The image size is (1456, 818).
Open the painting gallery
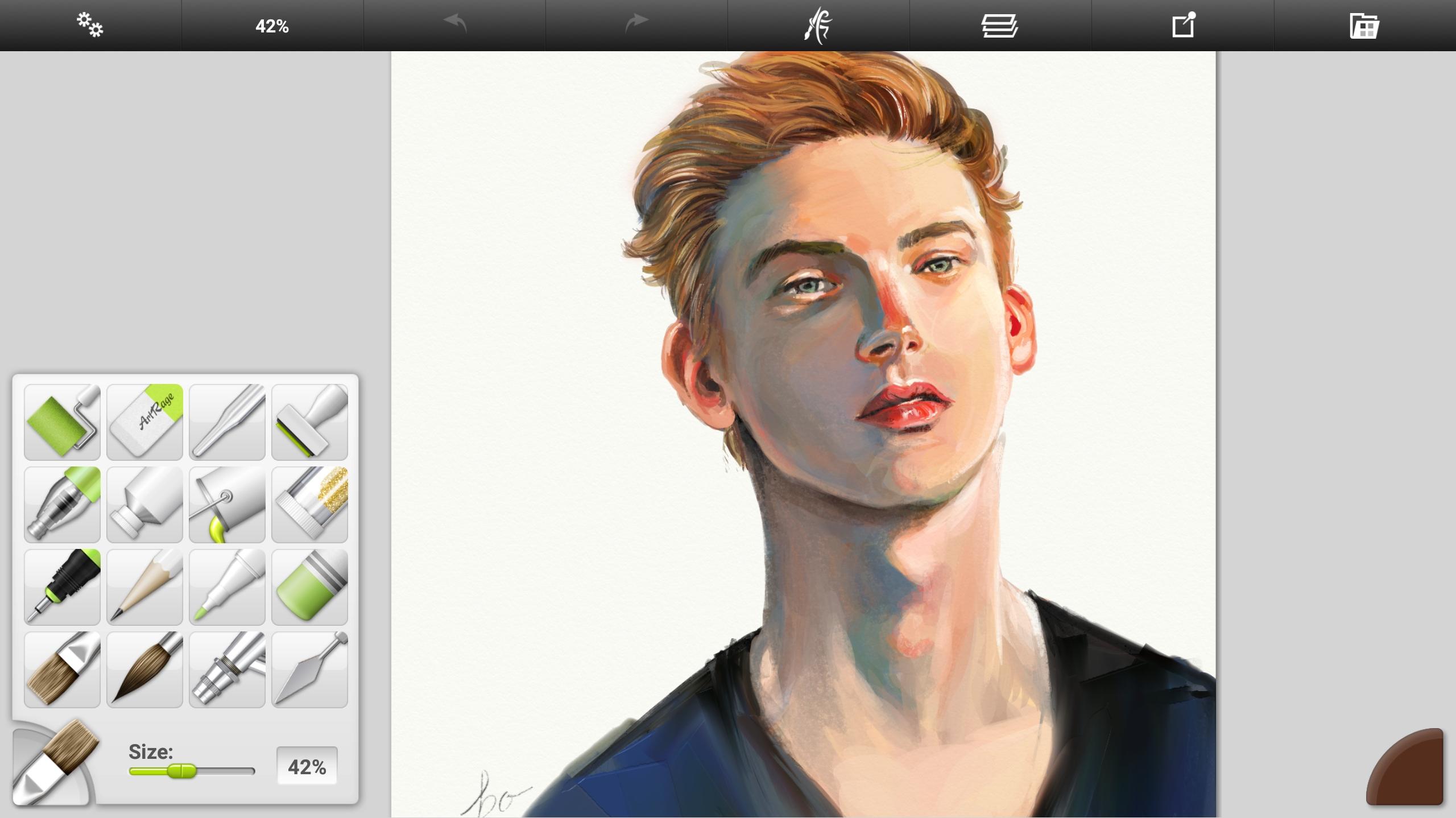(x=1364, y=26)
